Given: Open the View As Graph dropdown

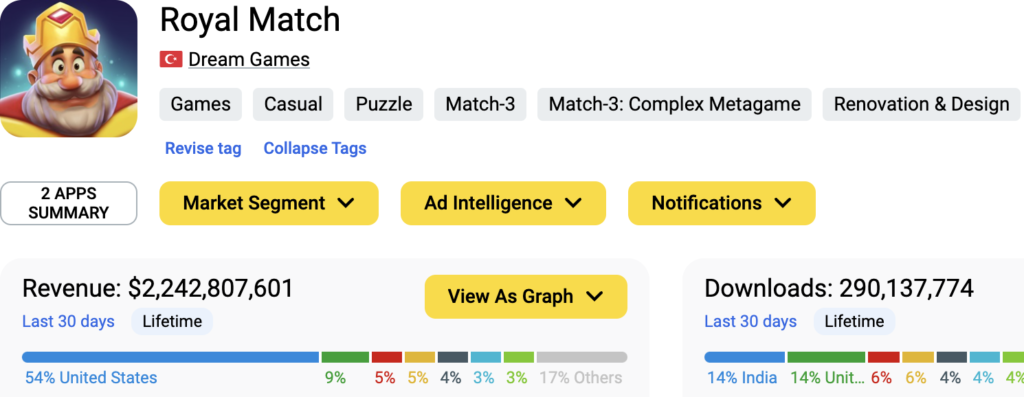Looking at the screenshot, I should [526, 296].
